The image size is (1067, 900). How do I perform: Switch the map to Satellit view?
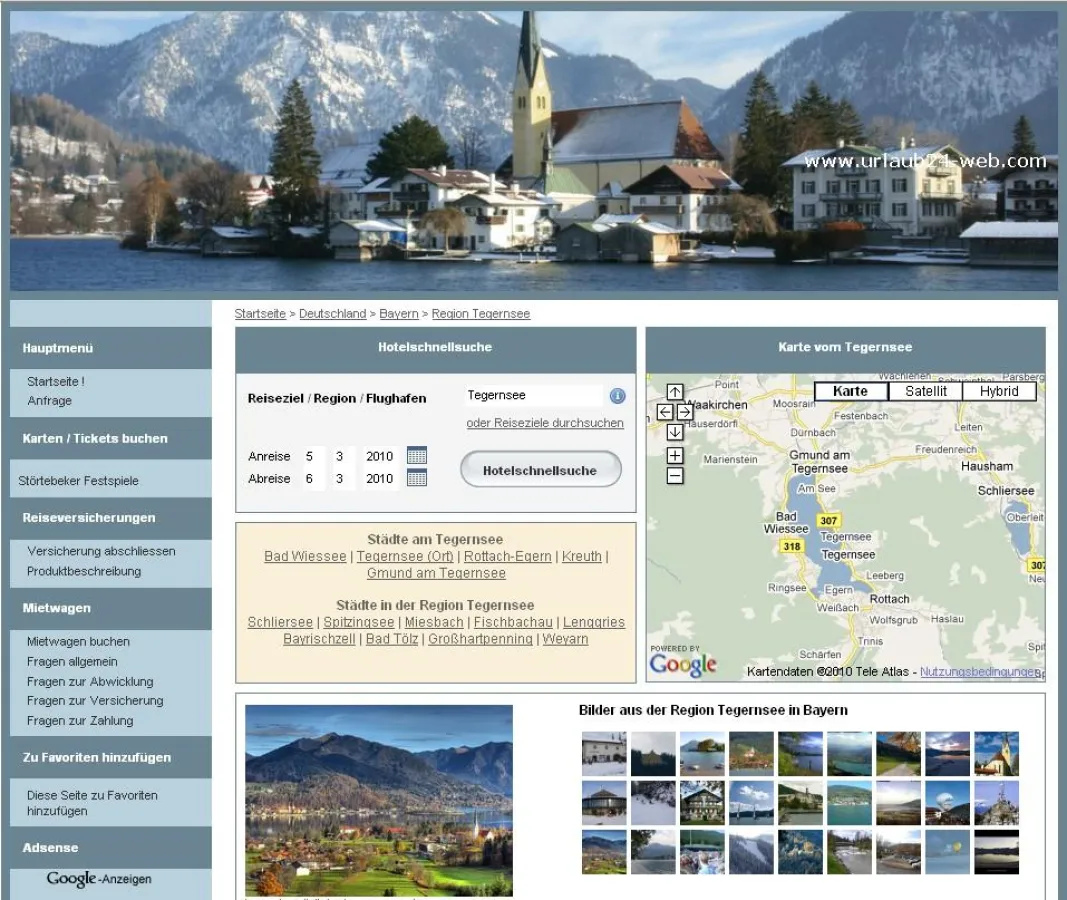925,391
